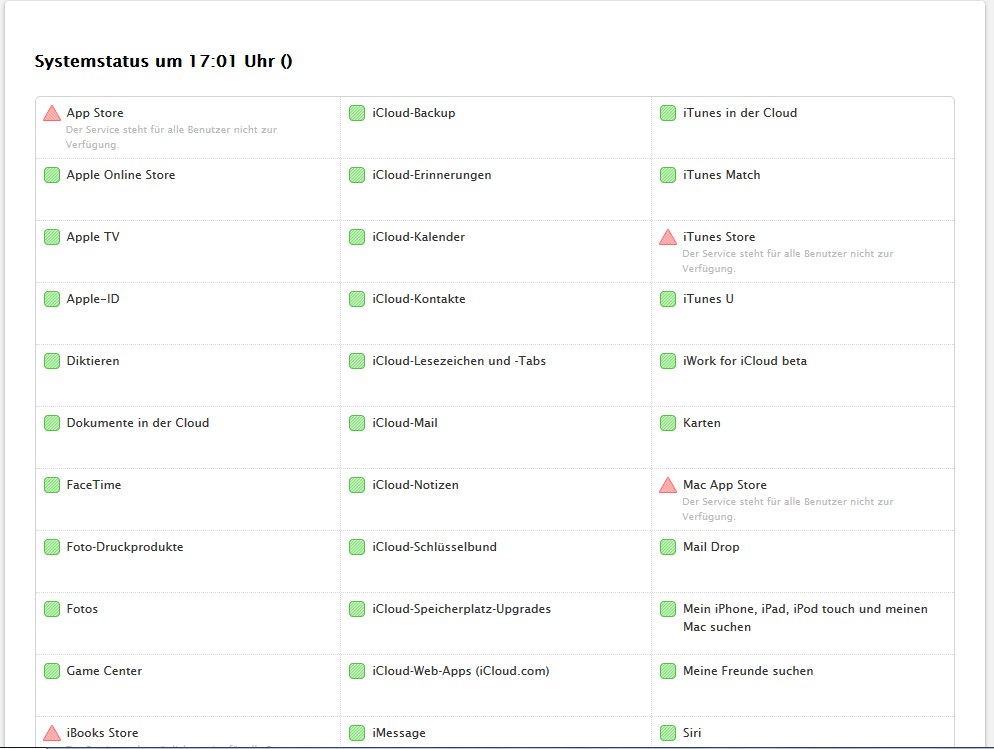Click the green status icon for iCloud-Mail
The height and width of the screenshot is (749, 994).
pos(357,423)
